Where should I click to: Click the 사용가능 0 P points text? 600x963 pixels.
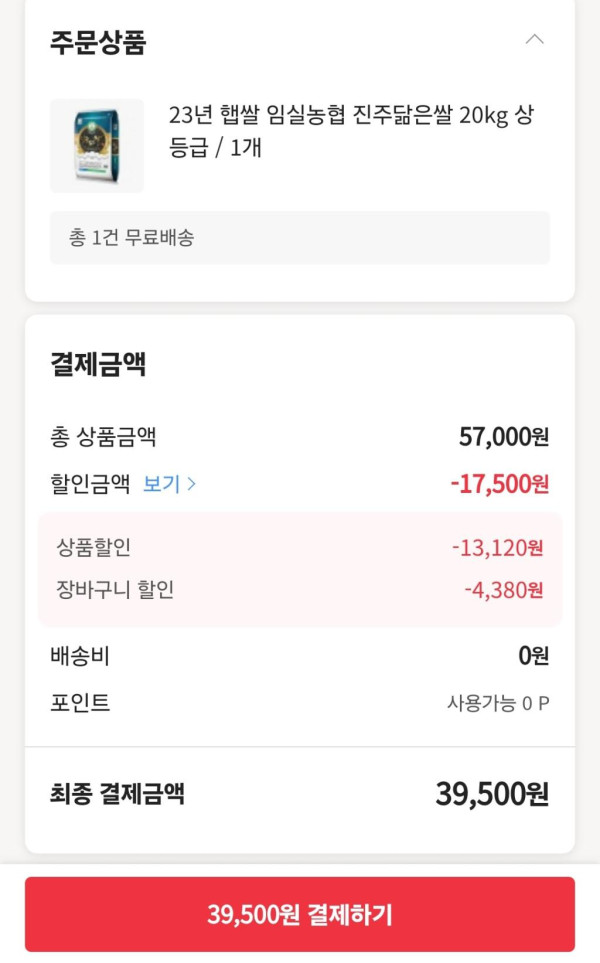point(497,703)
